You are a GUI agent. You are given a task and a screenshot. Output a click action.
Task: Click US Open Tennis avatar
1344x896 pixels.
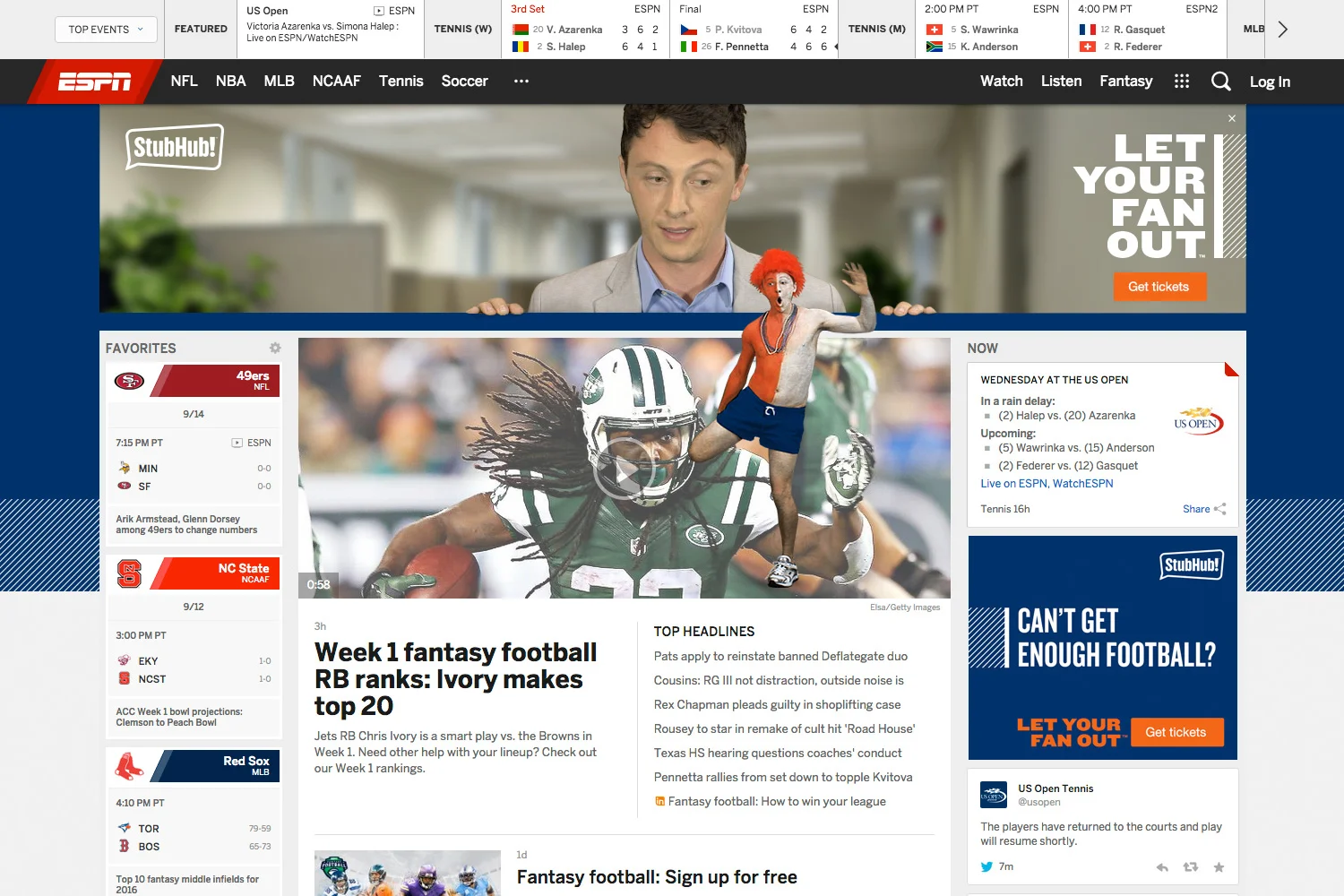point(995,795)
